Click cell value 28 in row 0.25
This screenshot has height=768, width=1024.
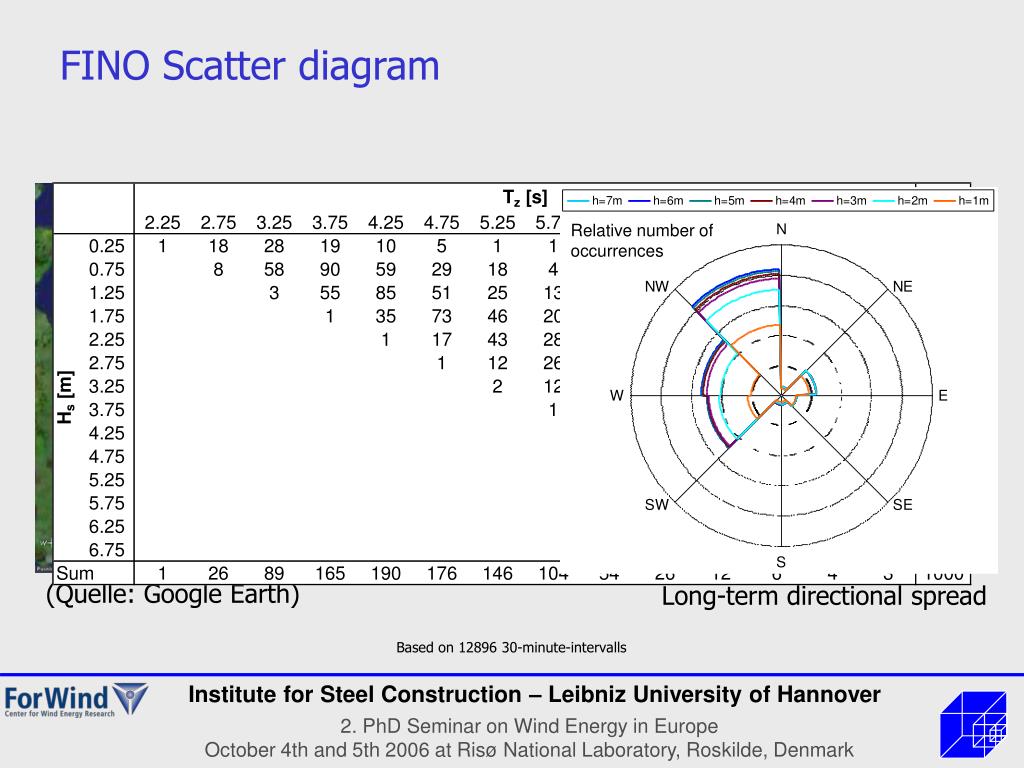pyautogui.click(x=274, y=246)
